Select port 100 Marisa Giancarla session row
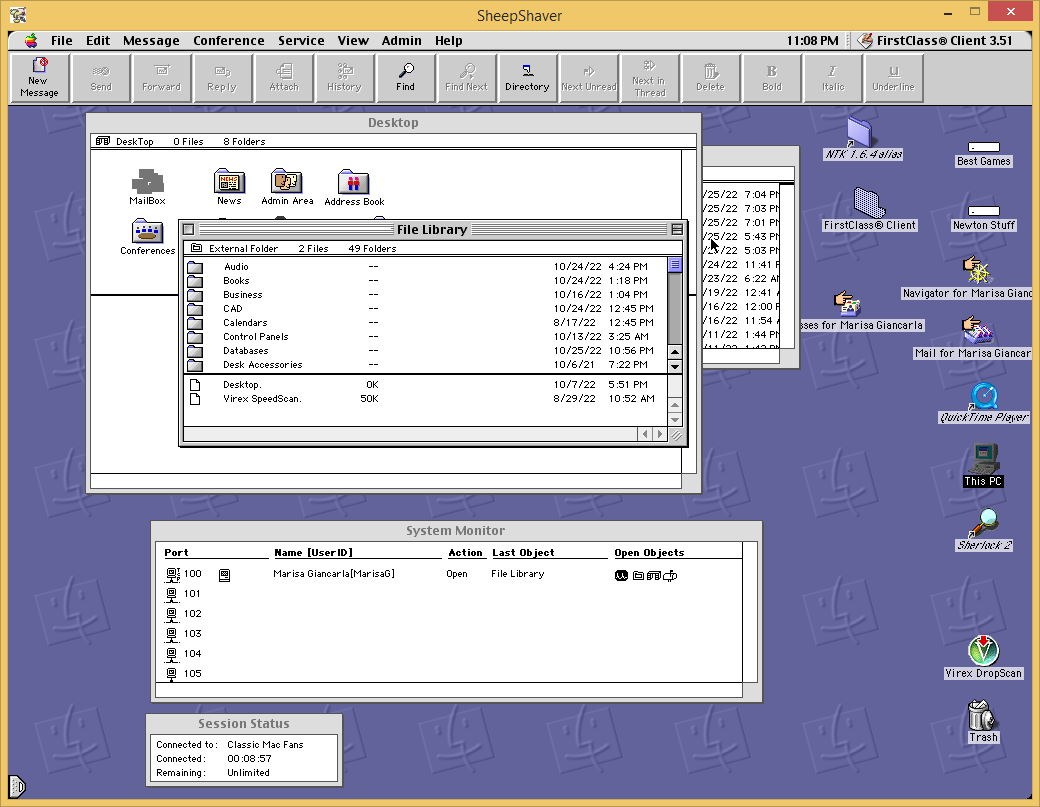Screen dimensions: 1040x807 pyautogui.click(x=449, y=574)
